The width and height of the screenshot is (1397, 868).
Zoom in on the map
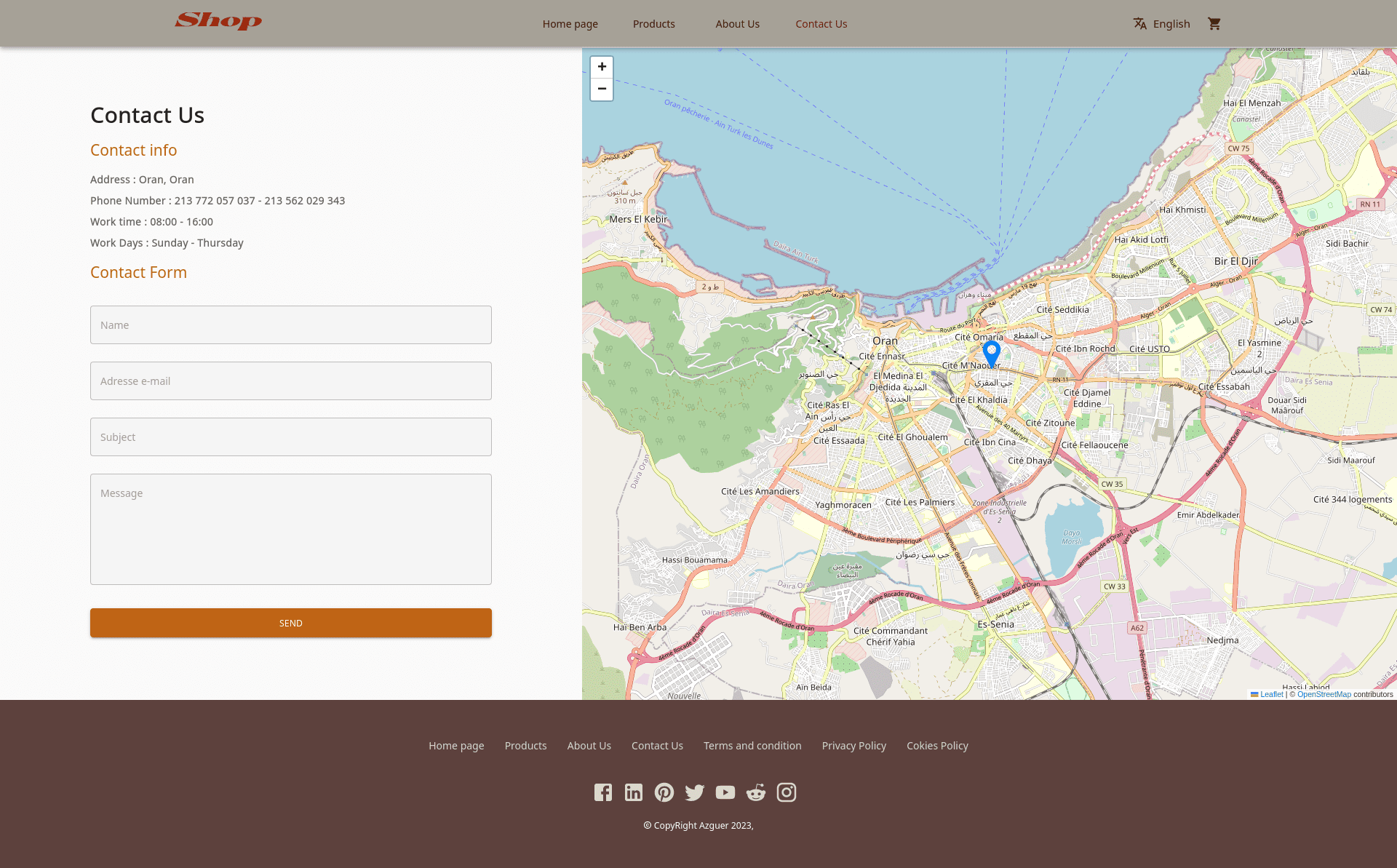click(602, 67)
